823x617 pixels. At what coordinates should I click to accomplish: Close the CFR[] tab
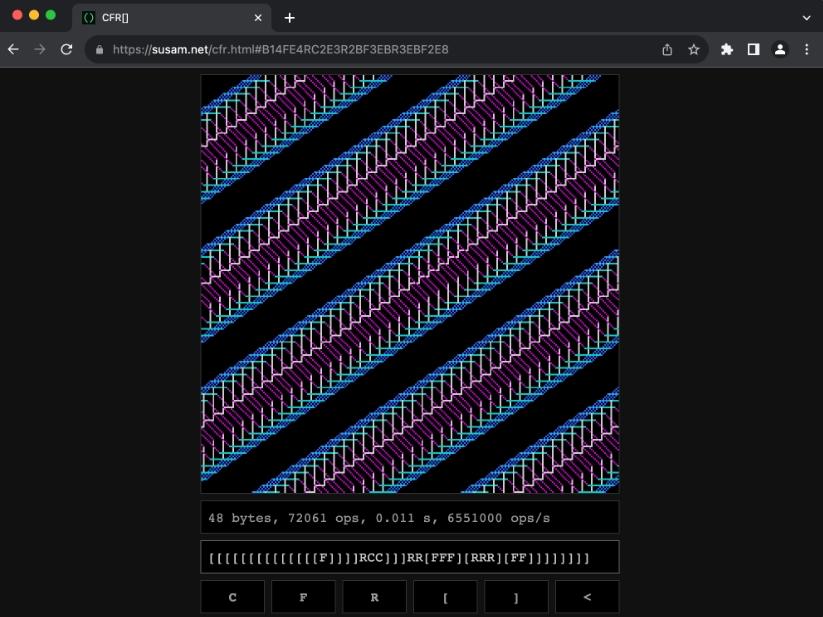click(258, 17)
